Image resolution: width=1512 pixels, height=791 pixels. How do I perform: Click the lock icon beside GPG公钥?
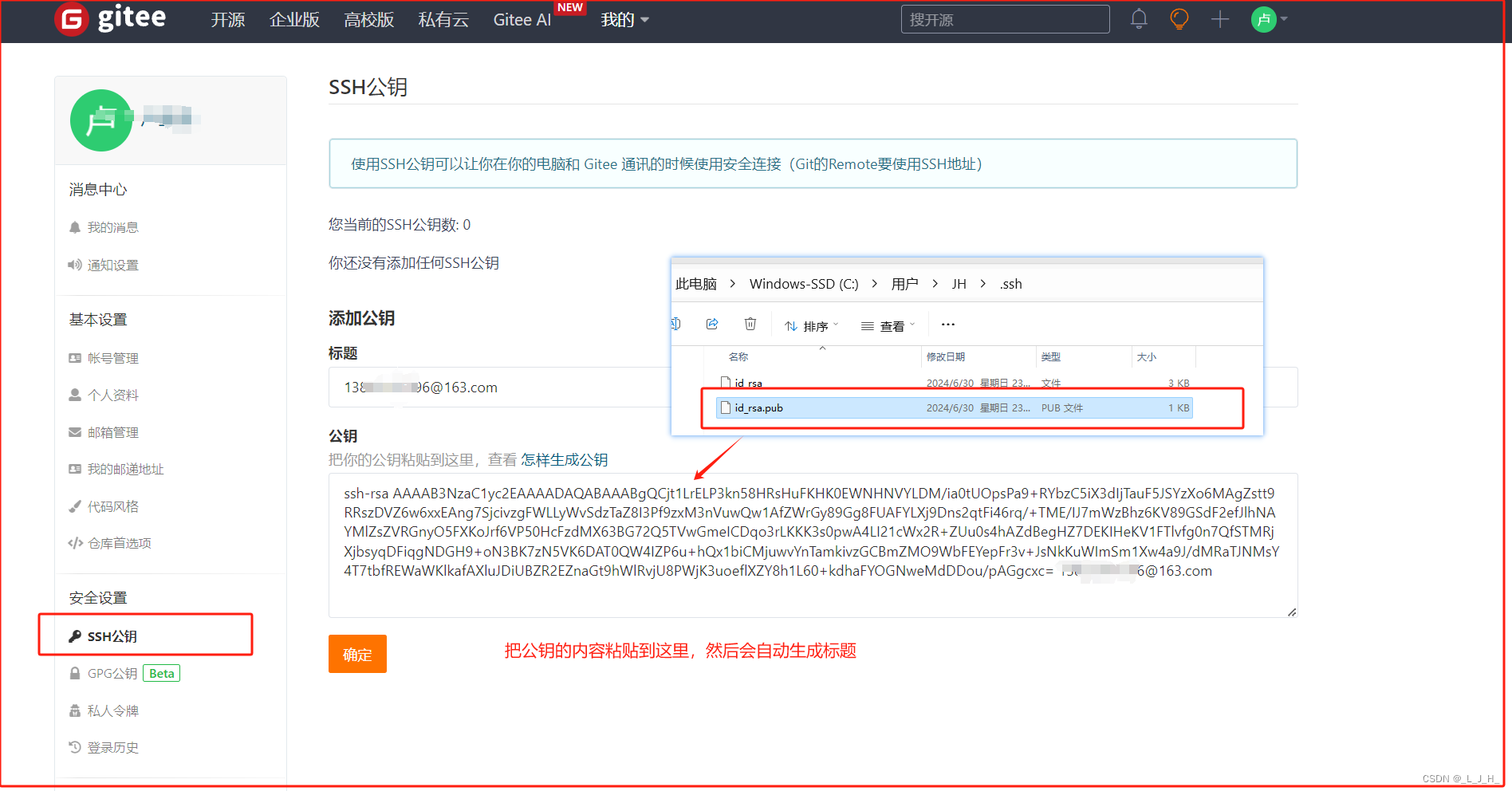(x=75, y=673)
